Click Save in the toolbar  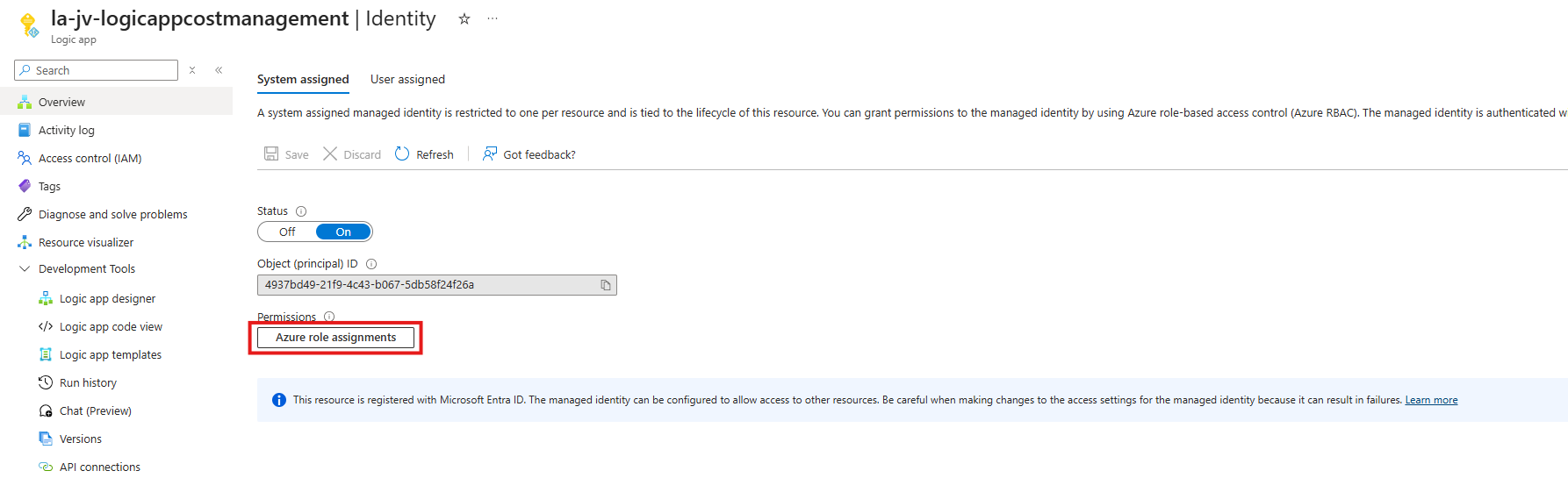click(286, 154)
